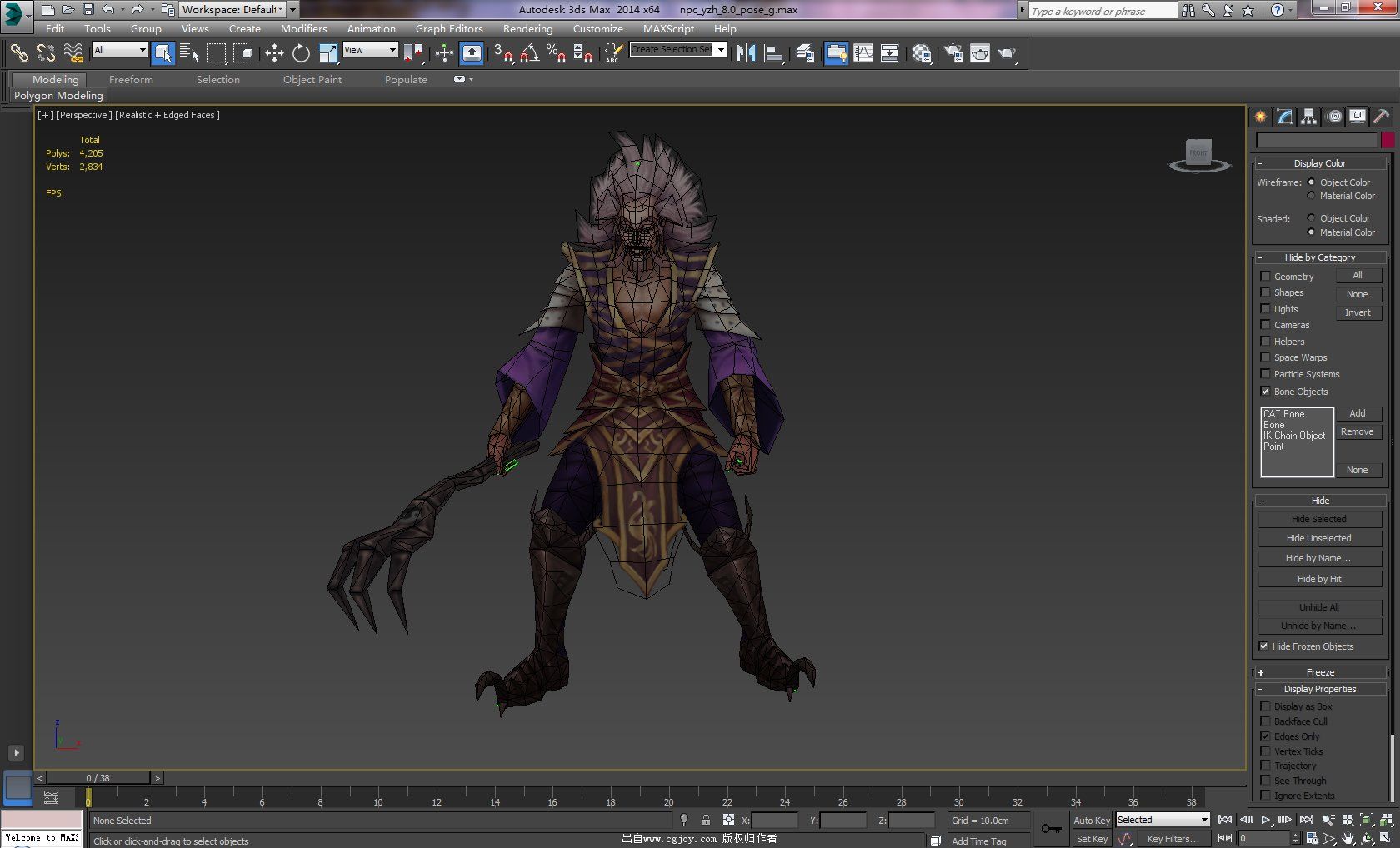Screen dimensions: 1400x848
Task: Click the Selection Lock toggle padlock
Action: pyautogui.click(x=706, y=820)
